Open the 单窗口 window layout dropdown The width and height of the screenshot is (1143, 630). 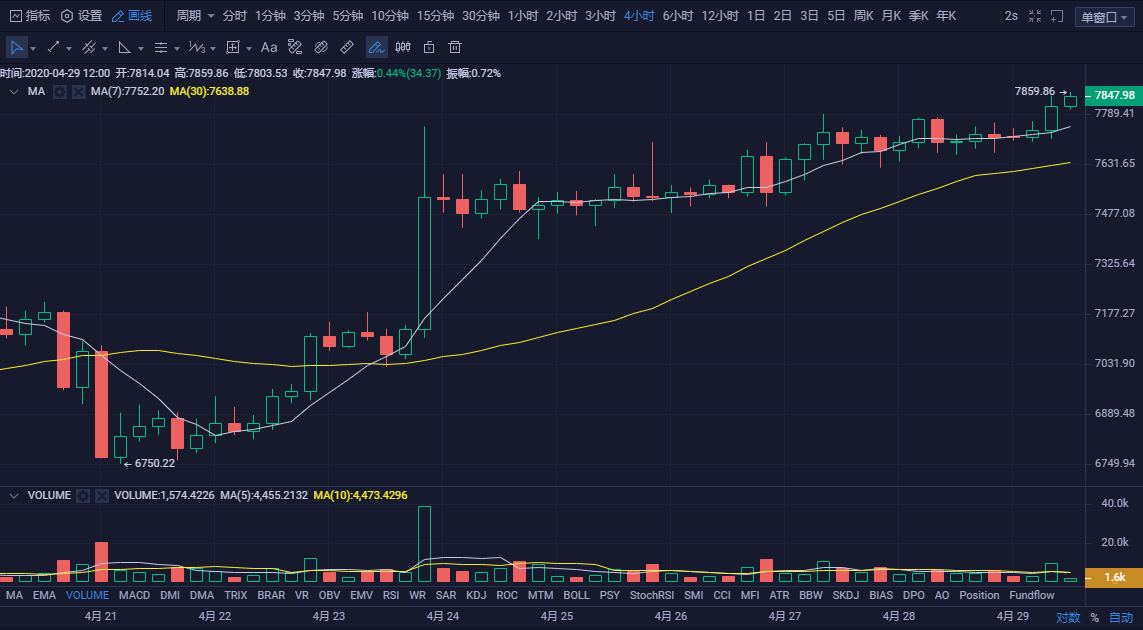[1104, 17]
